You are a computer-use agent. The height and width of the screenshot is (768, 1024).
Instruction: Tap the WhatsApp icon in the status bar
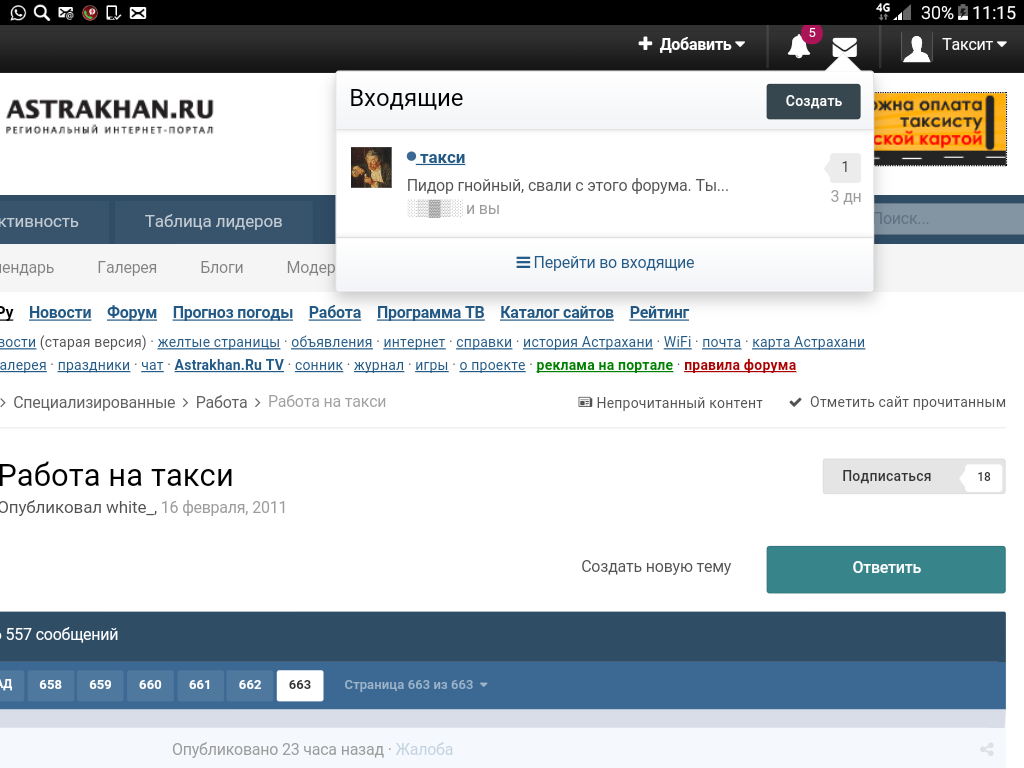pyautogui.click(x=18, y=12)
